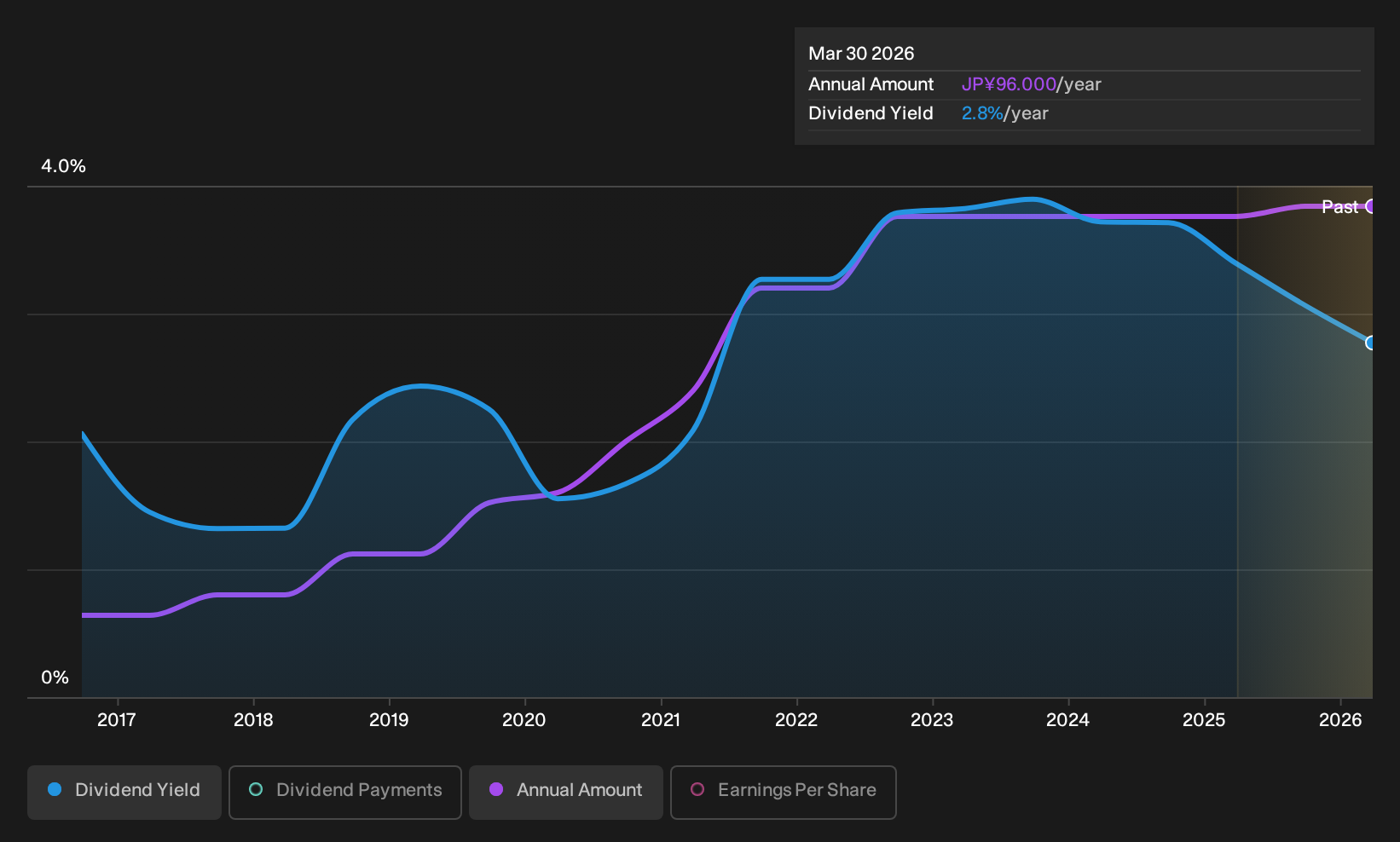Click the 2.8% dividend yield value
The image size is (1400, 842).
click(982, 113)
